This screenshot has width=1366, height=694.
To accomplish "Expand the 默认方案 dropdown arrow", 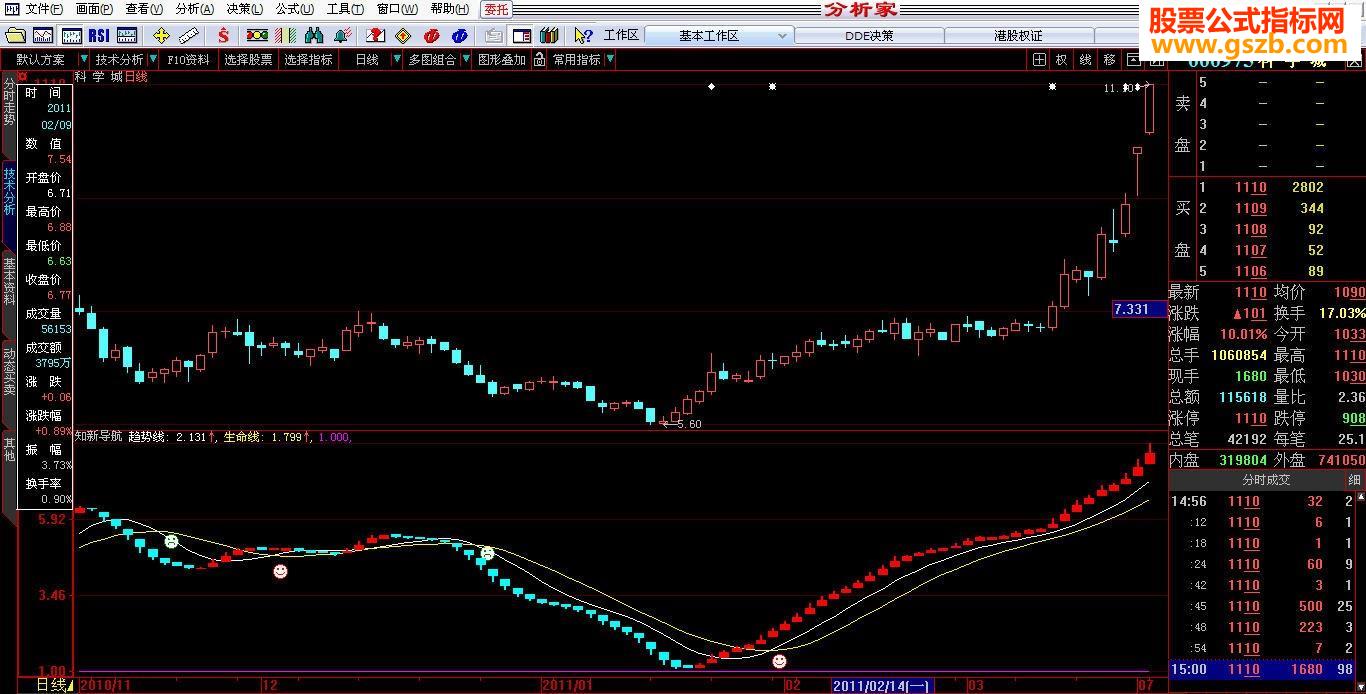I will 83,59.
